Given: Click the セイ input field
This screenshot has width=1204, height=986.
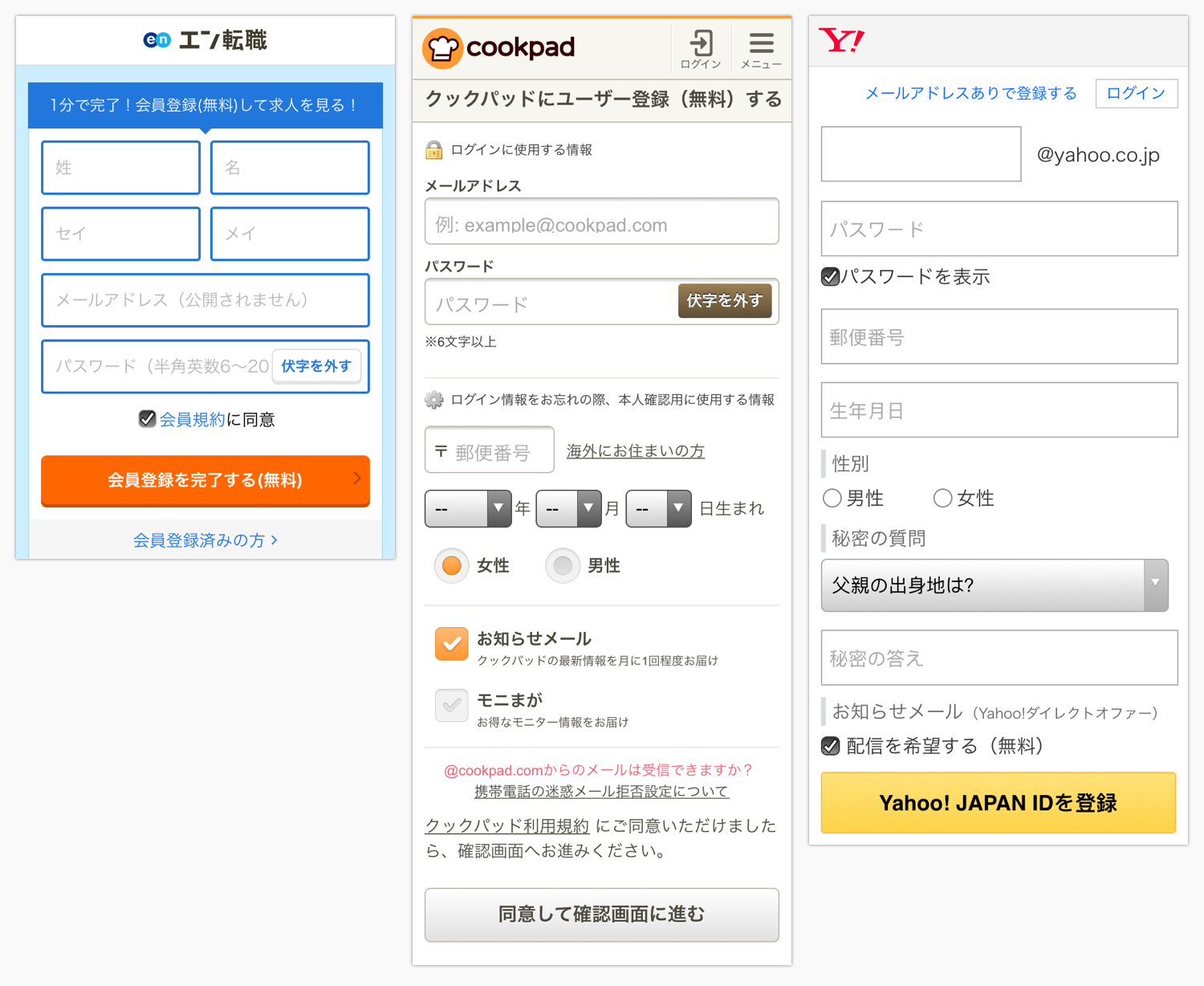Looking at the screenshot, I should pos(120,234).
